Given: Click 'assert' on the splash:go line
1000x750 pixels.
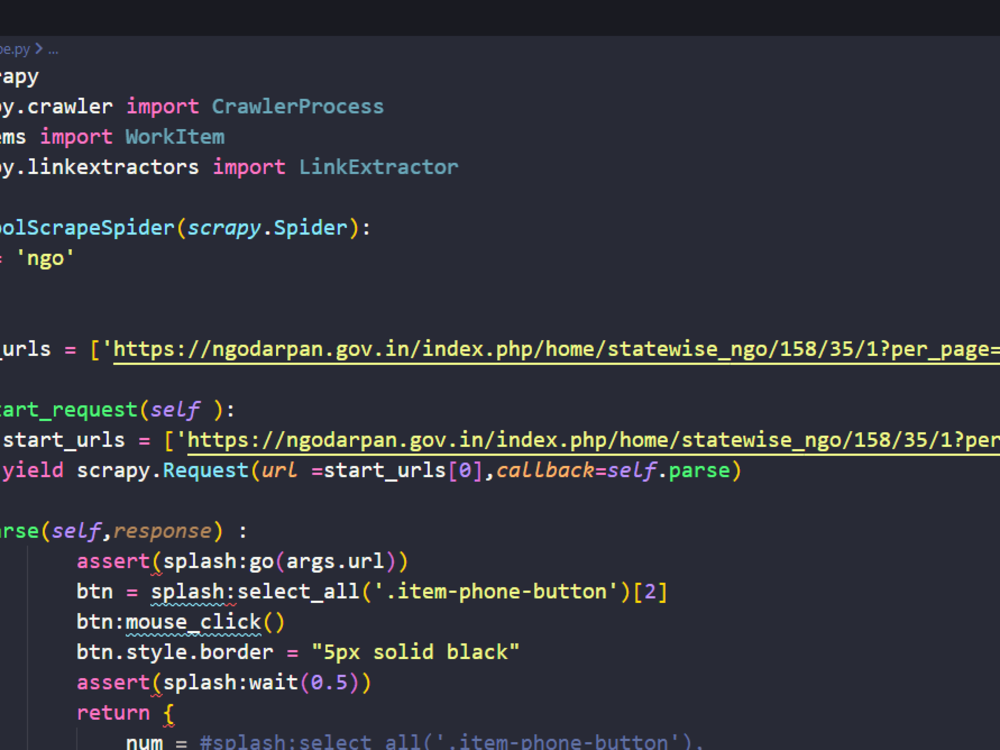Looking at the screenshot, I should [x=113, y=562].
